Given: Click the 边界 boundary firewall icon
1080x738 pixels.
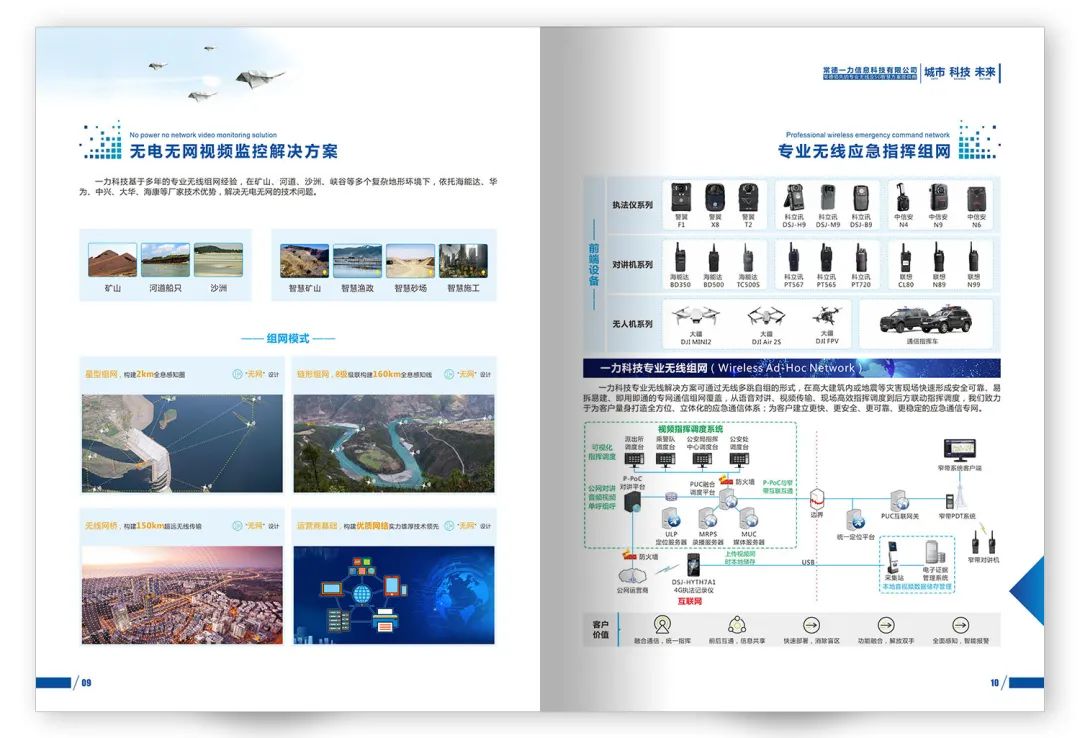Looking at the screenshot, I should pyautogui.click(x=817, y=497).
